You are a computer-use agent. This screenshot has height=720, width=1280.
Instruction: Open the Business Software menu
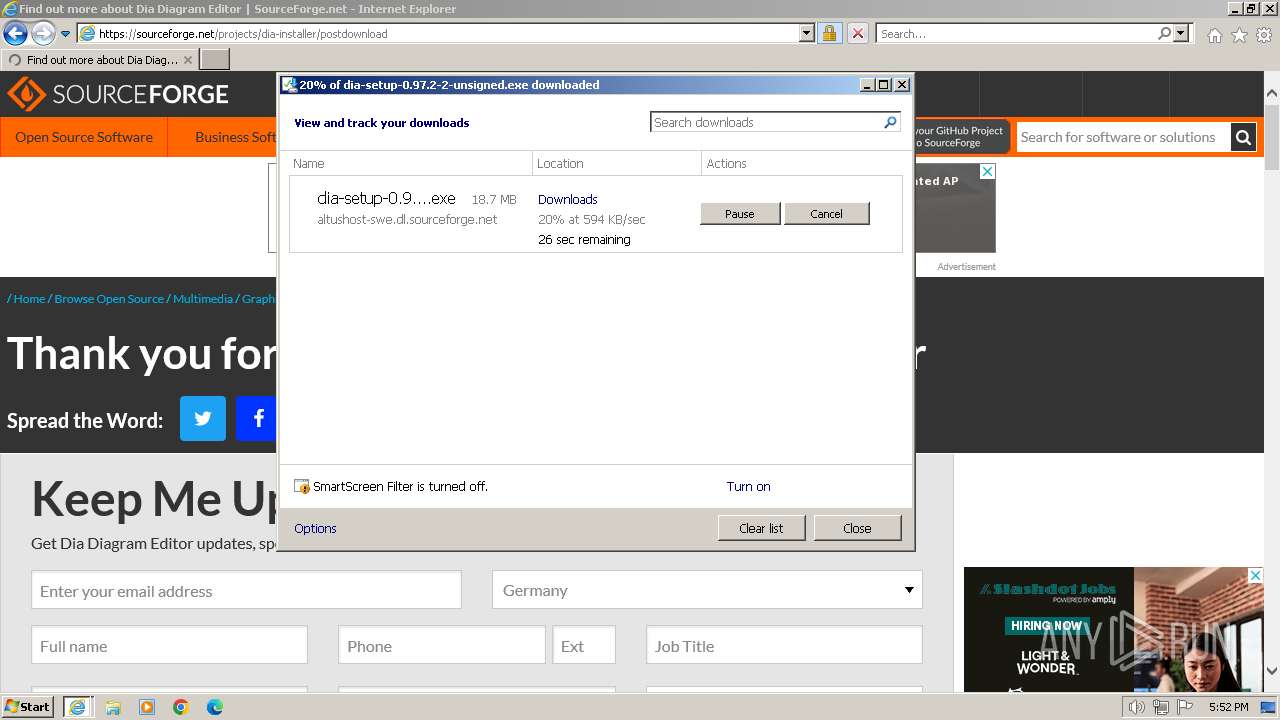click(235, 137)
